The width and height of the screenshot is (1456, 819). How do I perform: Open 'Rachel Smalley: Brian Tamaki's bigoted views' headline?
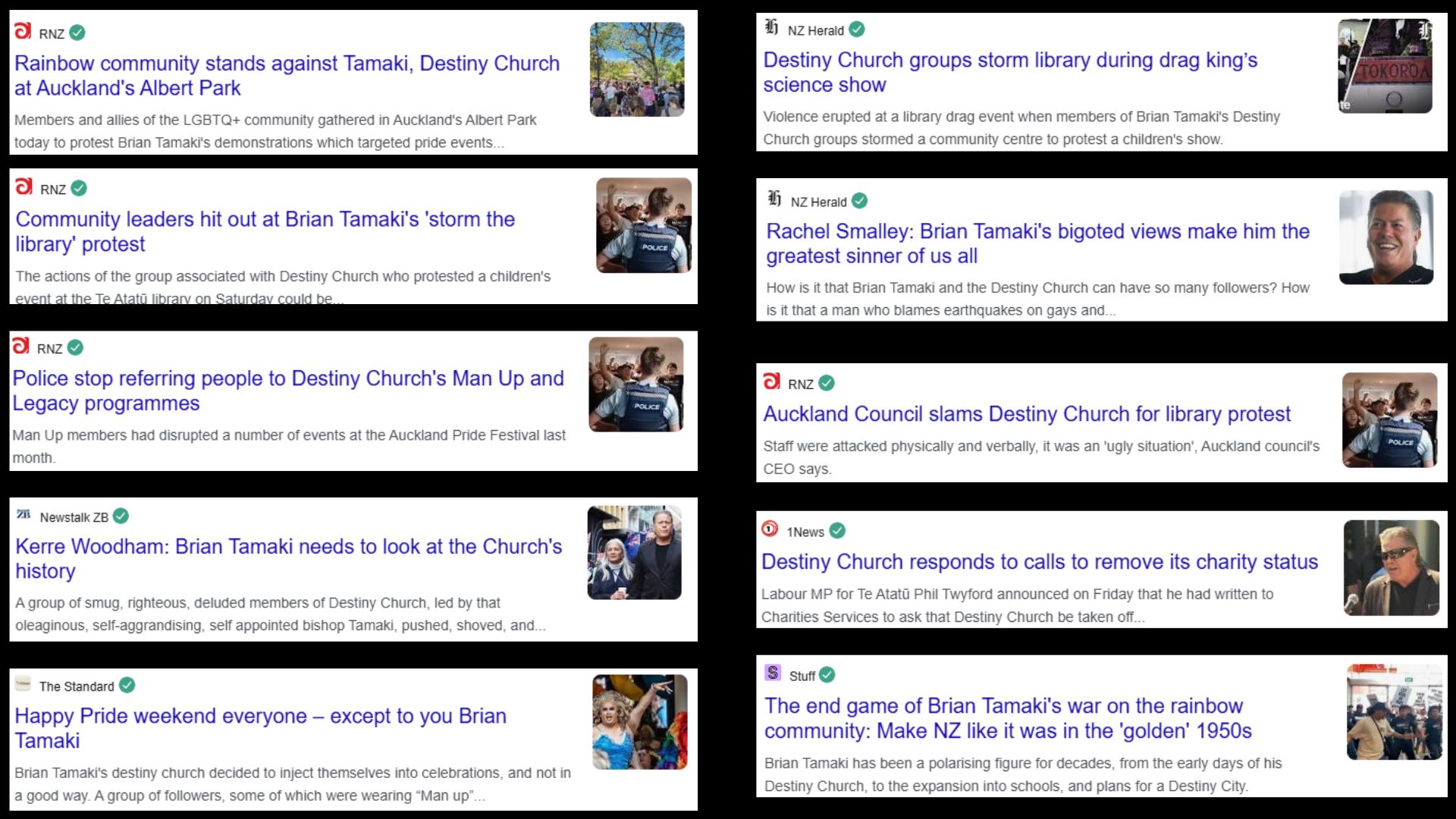click(1038, 243)
